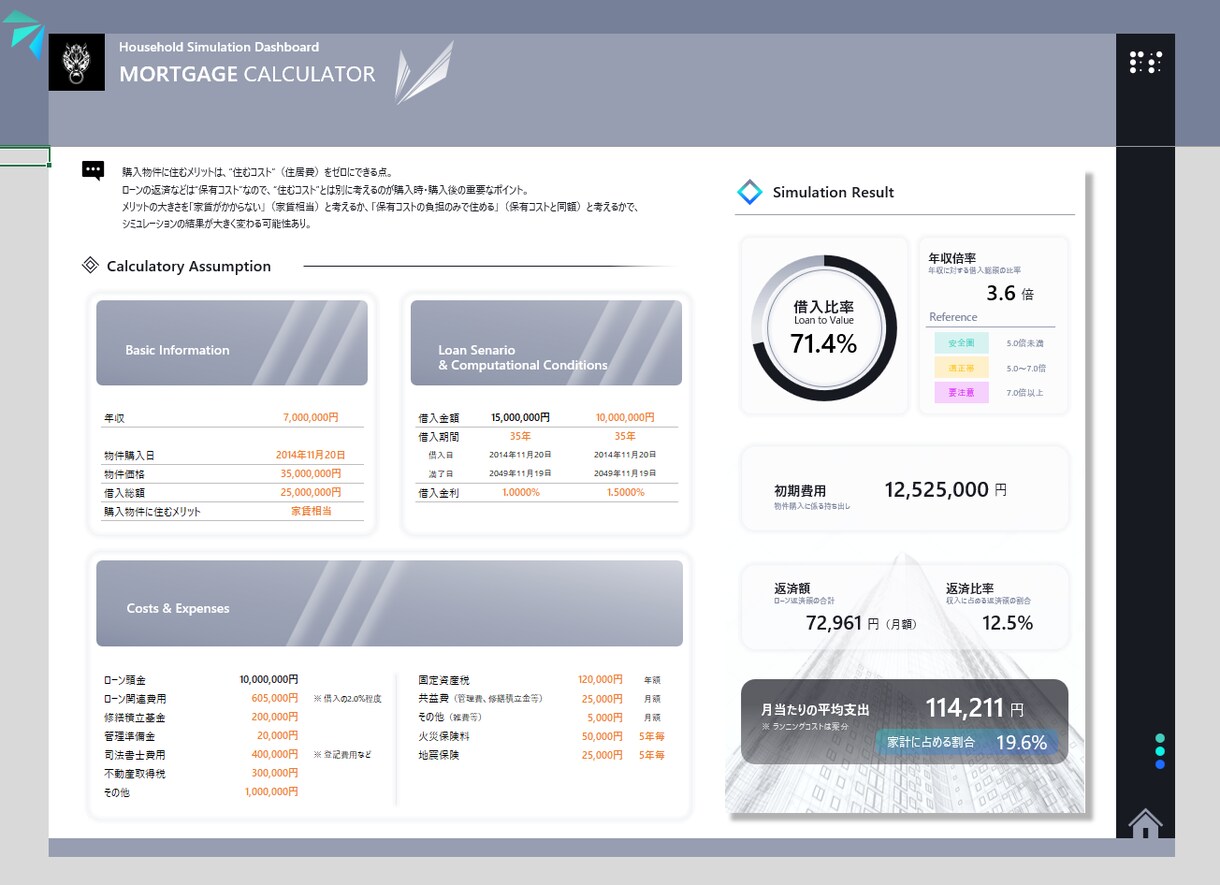1220x885 pixels.
Task: Click the diamond icon beside Calculatory Assumption
Action: (90, 265)
